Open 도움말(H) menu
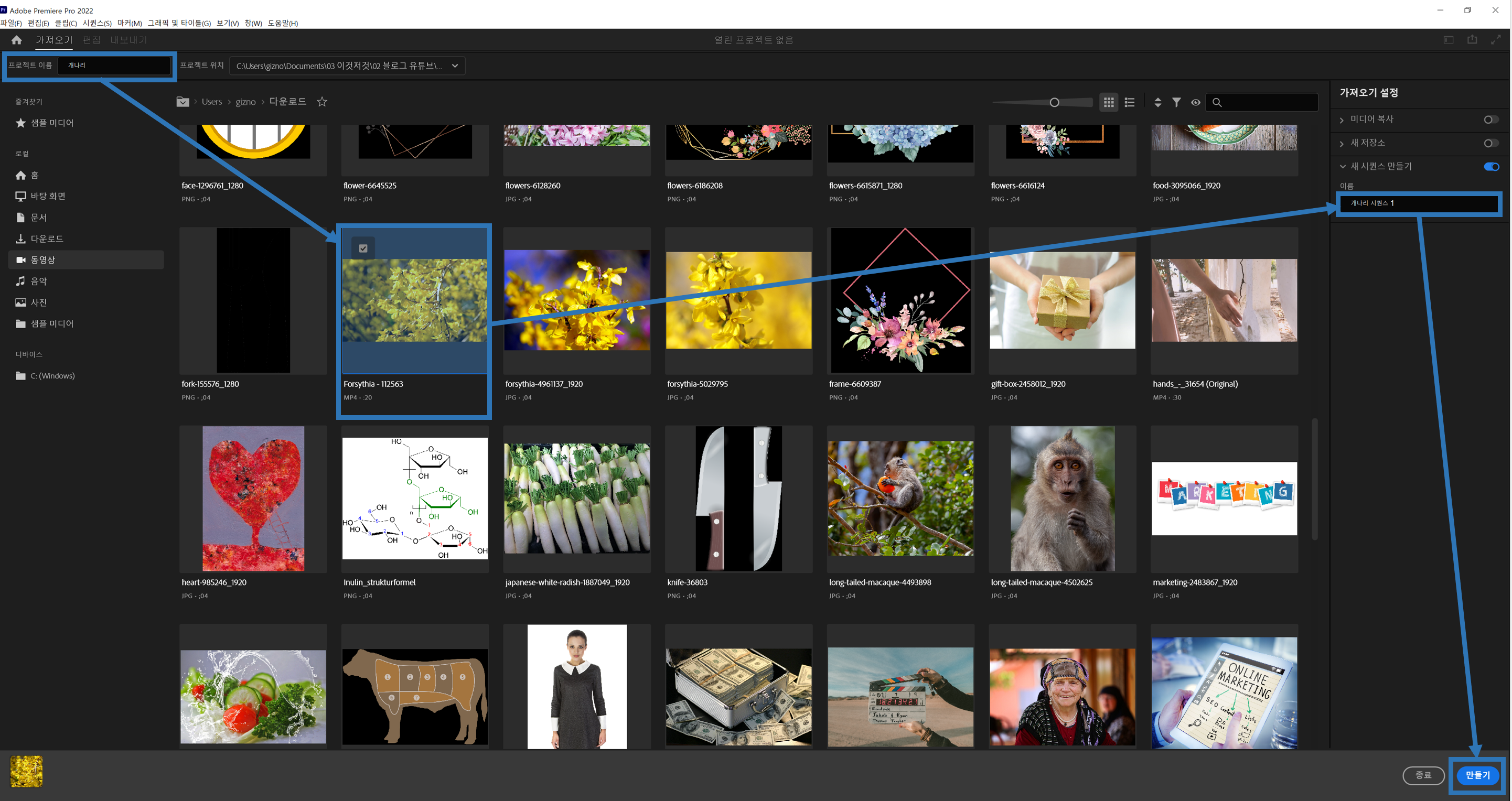 click(283, 23)
